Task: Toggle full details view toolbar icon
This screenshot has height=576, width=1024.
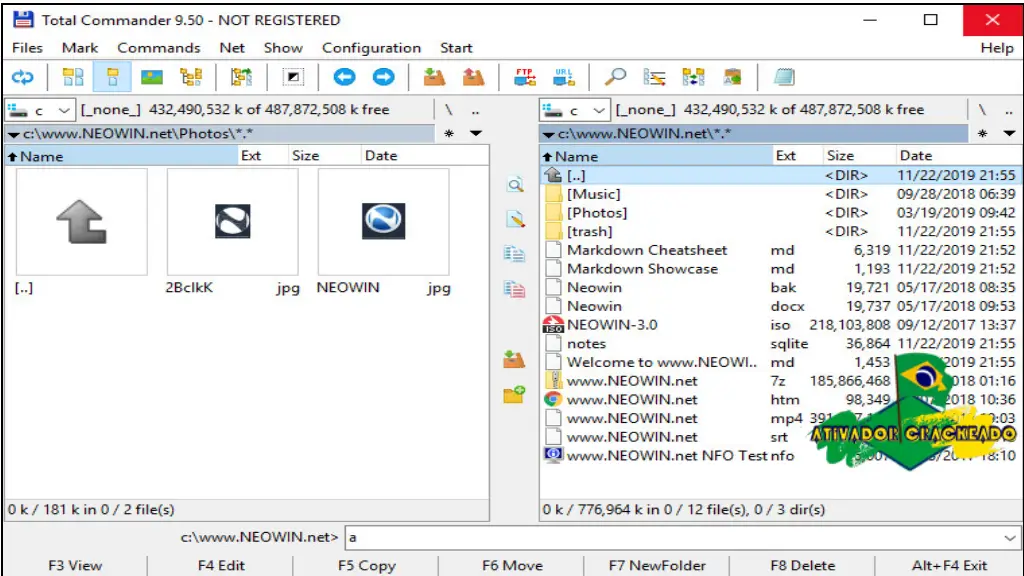Action: pyautogui.click(x=112, y=77)
